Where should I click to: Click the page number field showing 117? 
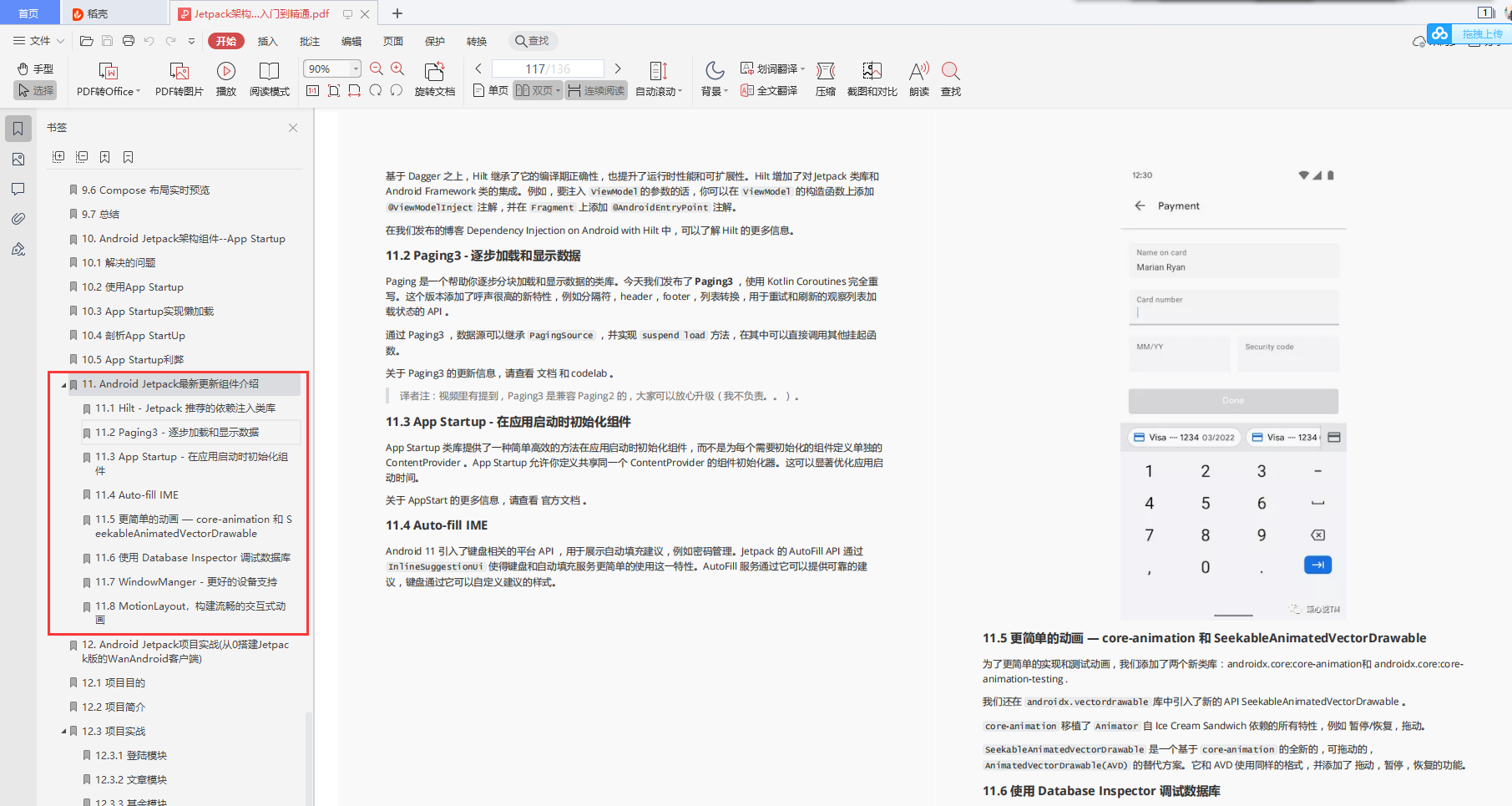(x=548, y=68)
